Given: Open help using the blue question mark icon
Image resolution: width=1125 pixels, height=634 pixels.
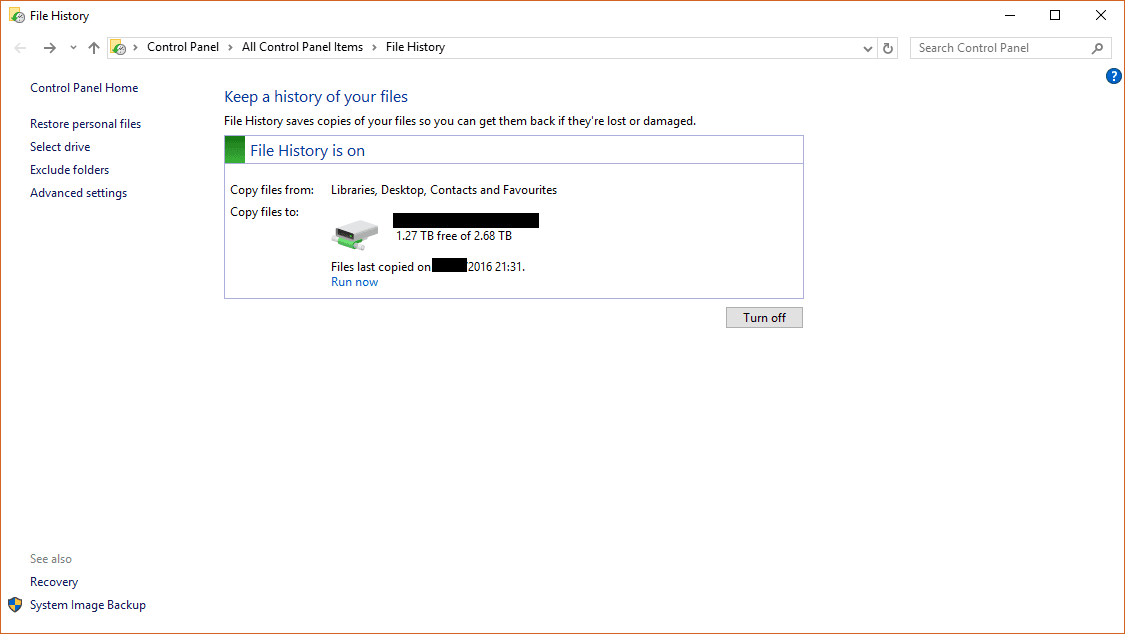Looking at the screenshot, I should 1113,75.
